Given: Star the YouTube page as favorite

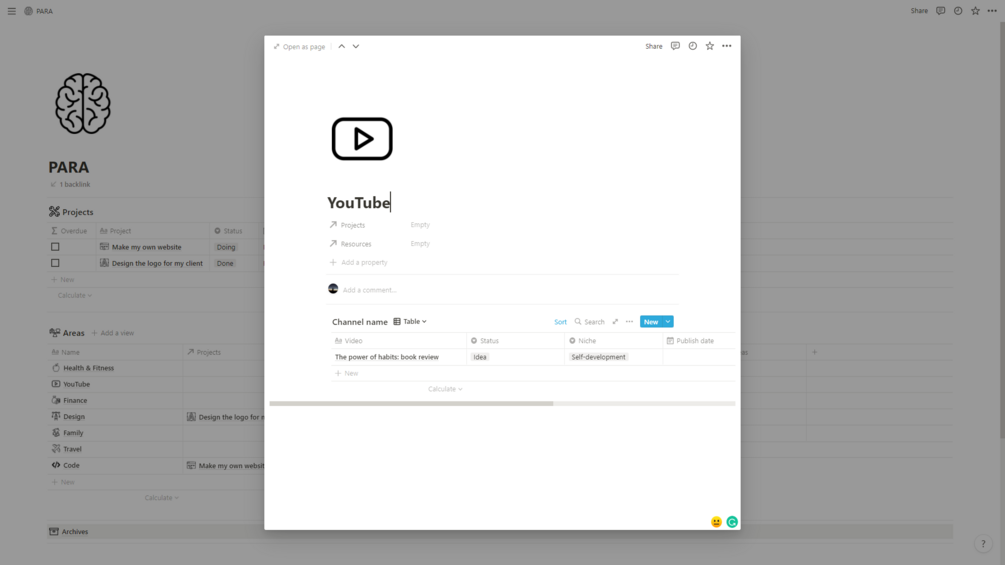Looking at the screenshot, I should point(710,46).
